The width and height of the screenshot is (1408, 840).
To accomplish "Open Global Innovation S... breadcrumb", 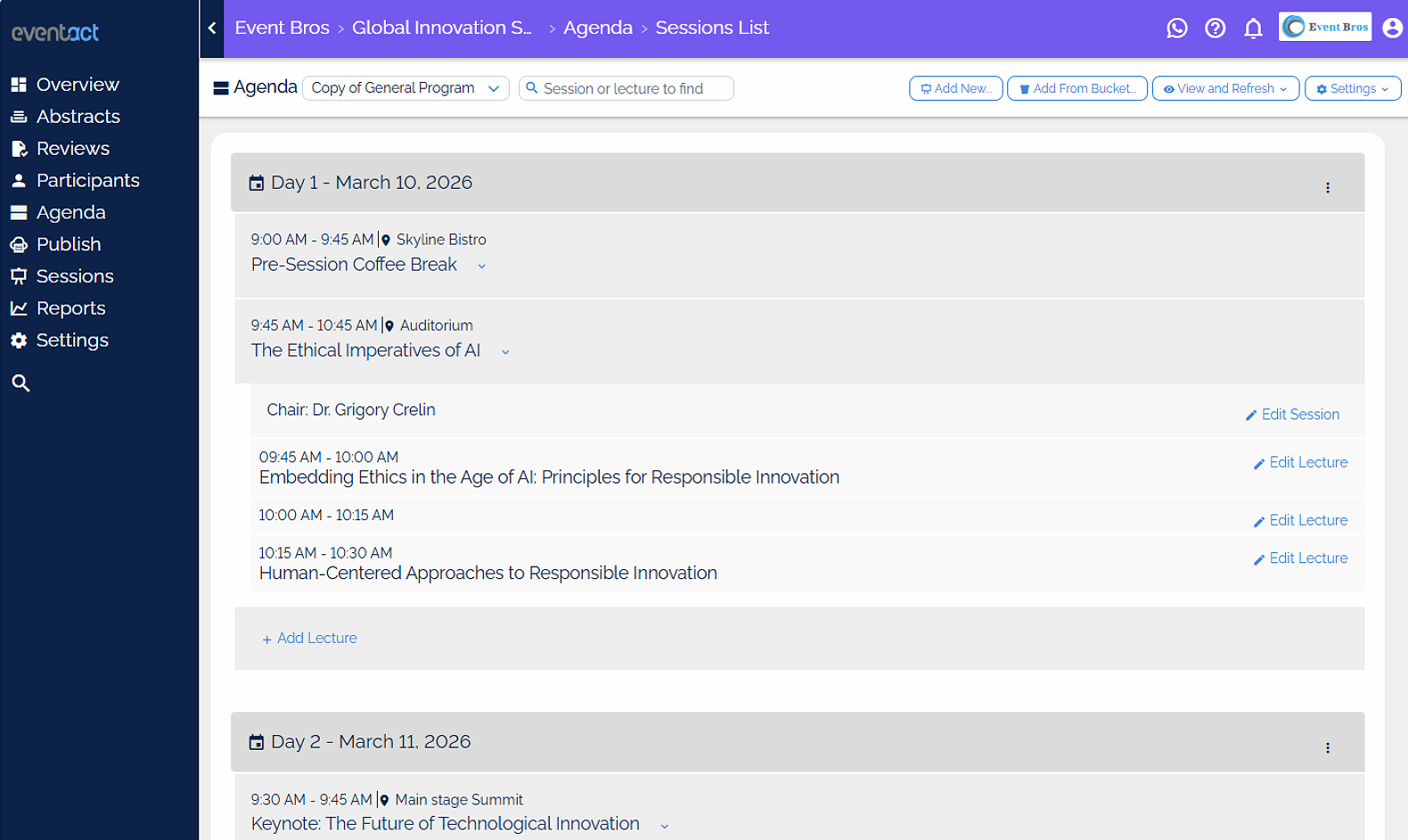I will [442, 28].
